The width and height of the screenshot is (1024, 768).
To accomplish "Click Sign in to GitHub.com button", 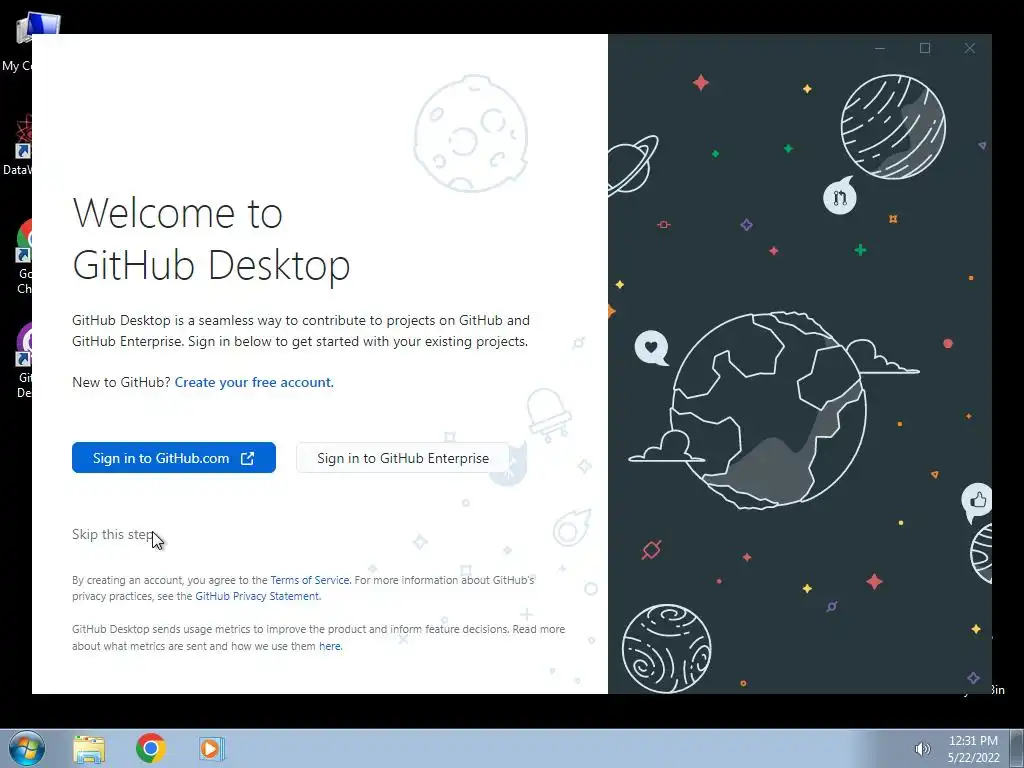I will pos(174,458).
